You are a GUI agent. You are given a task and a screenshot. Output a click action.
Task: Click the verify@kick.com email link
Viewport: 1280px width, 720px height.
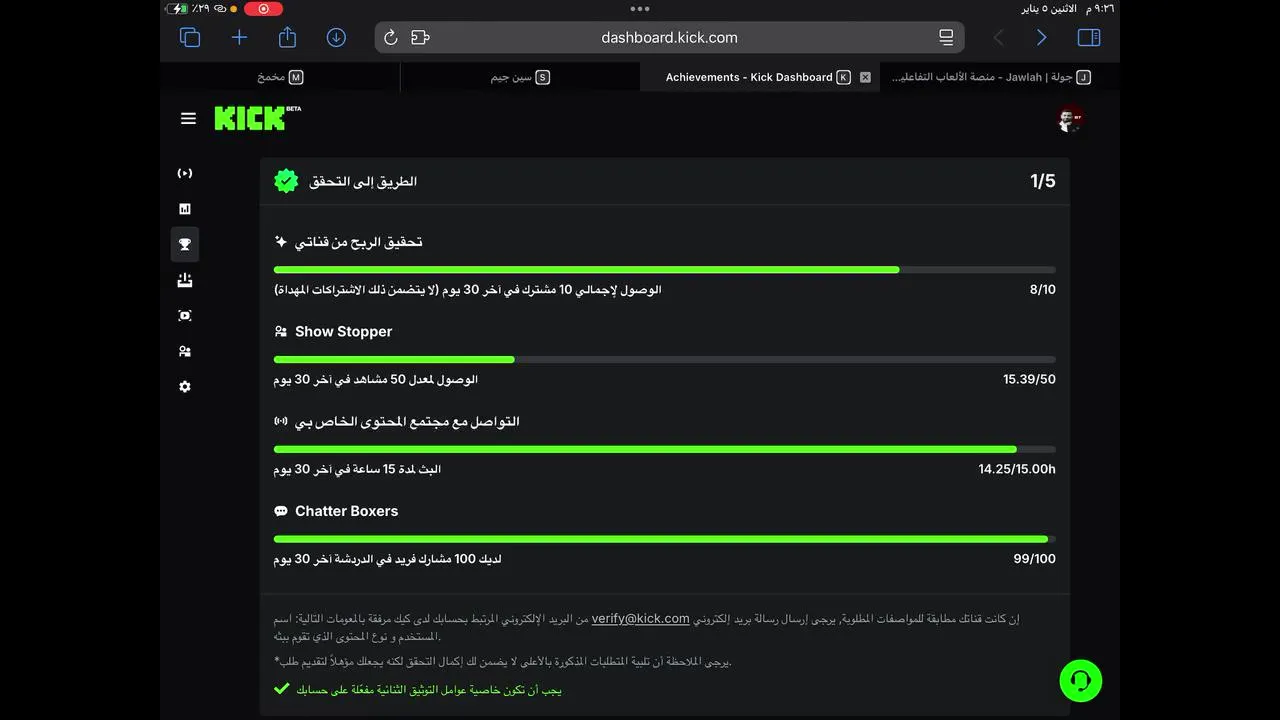[640, 619]
